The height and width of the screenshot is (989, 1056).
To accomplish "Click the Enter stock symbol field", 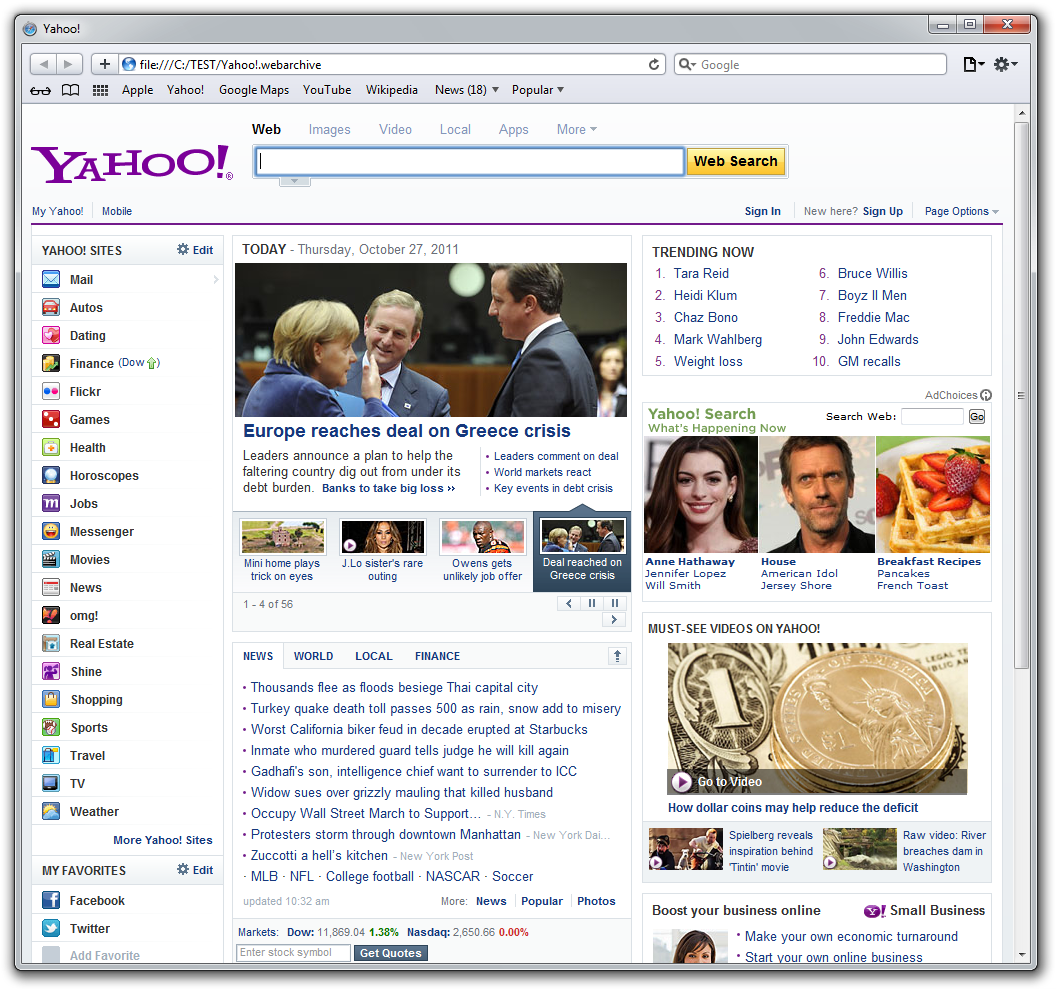I will (293, 953).
